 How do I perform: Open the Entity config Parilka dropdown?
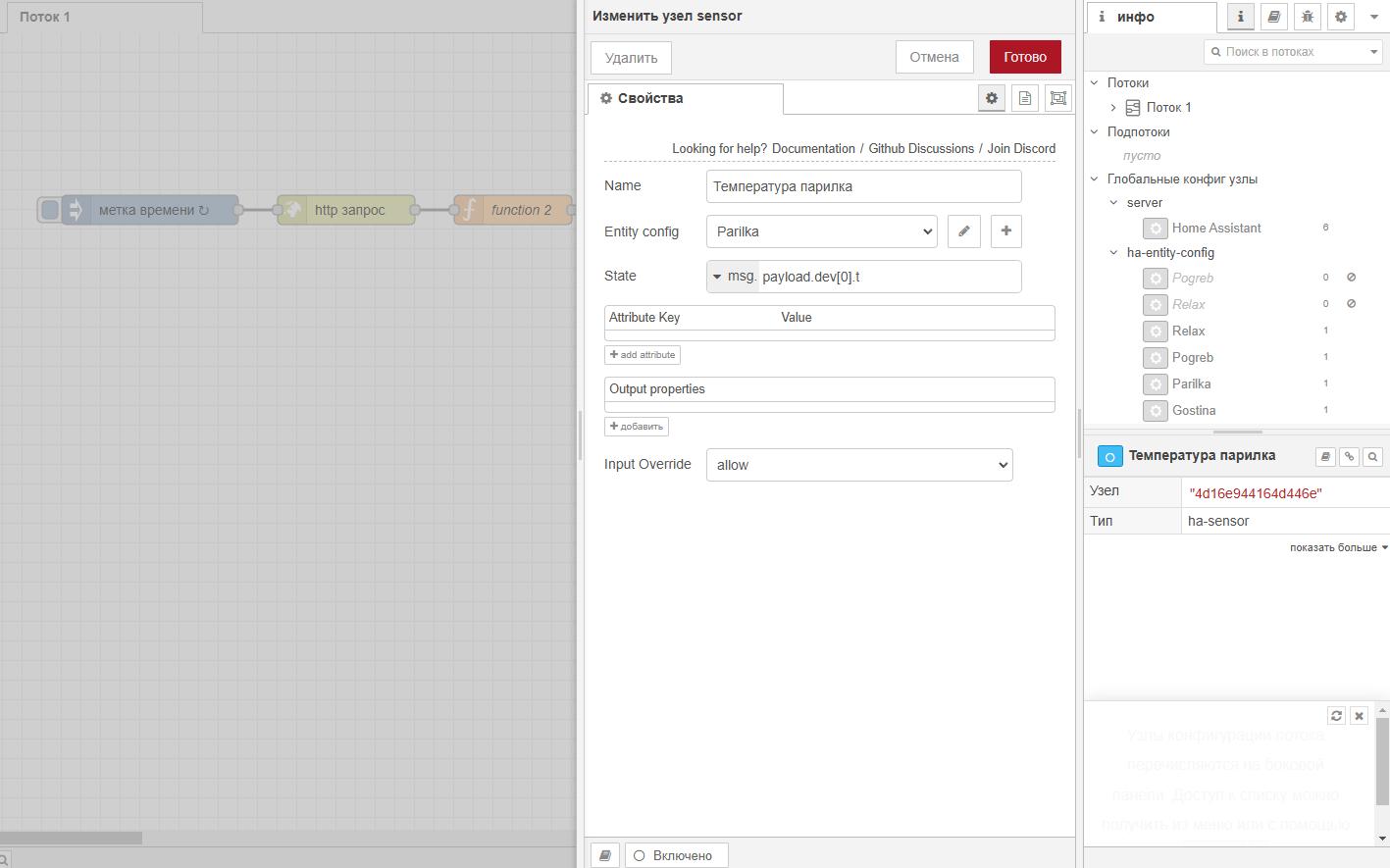click(x=821, y=231)
